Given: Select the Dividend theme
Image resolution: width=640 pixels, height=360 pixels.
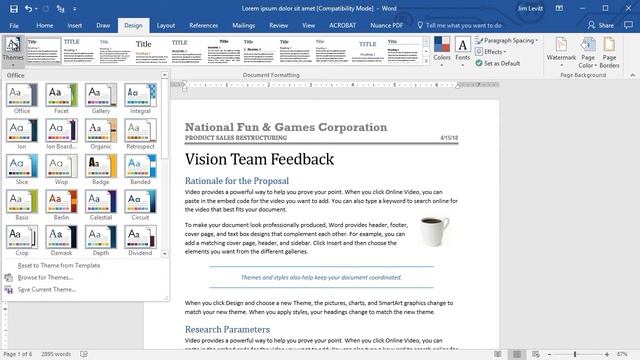Looking at the screenshot, I should 140,240.
